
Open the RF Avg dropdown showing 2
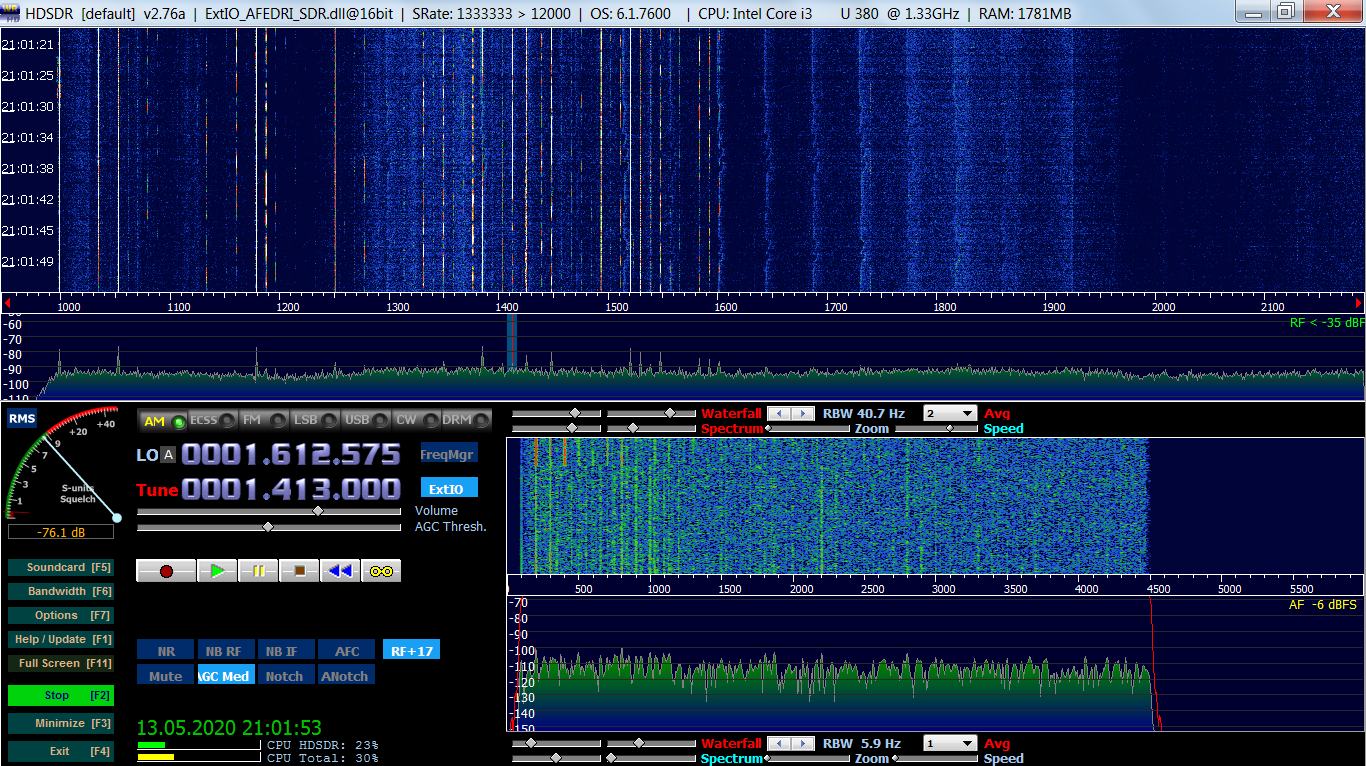(x=950, y=413)
